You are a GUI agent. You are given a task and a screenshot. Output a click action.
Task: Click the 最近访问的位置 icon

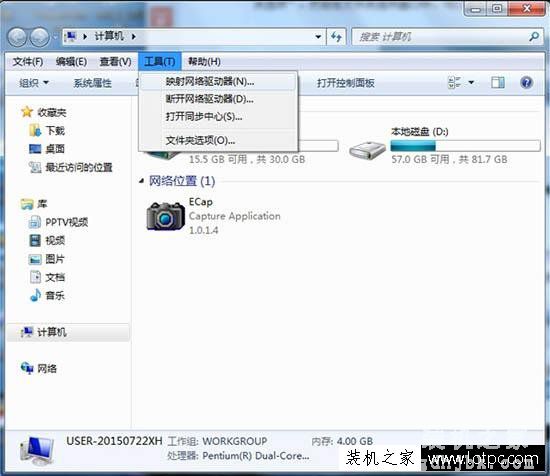coord(35,167)
